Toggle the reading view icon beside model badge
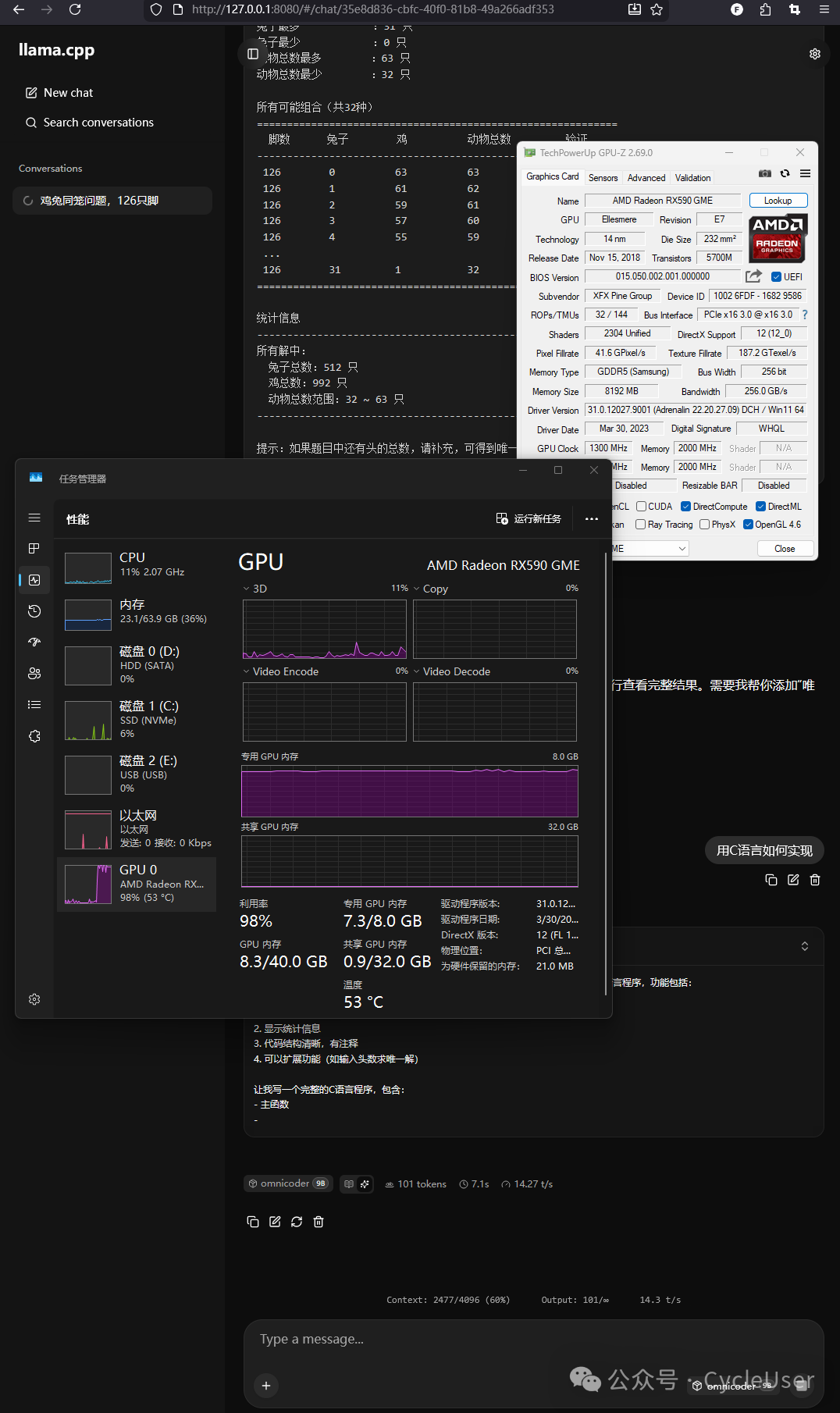The image size is (840, 1413). [349, 1183]
